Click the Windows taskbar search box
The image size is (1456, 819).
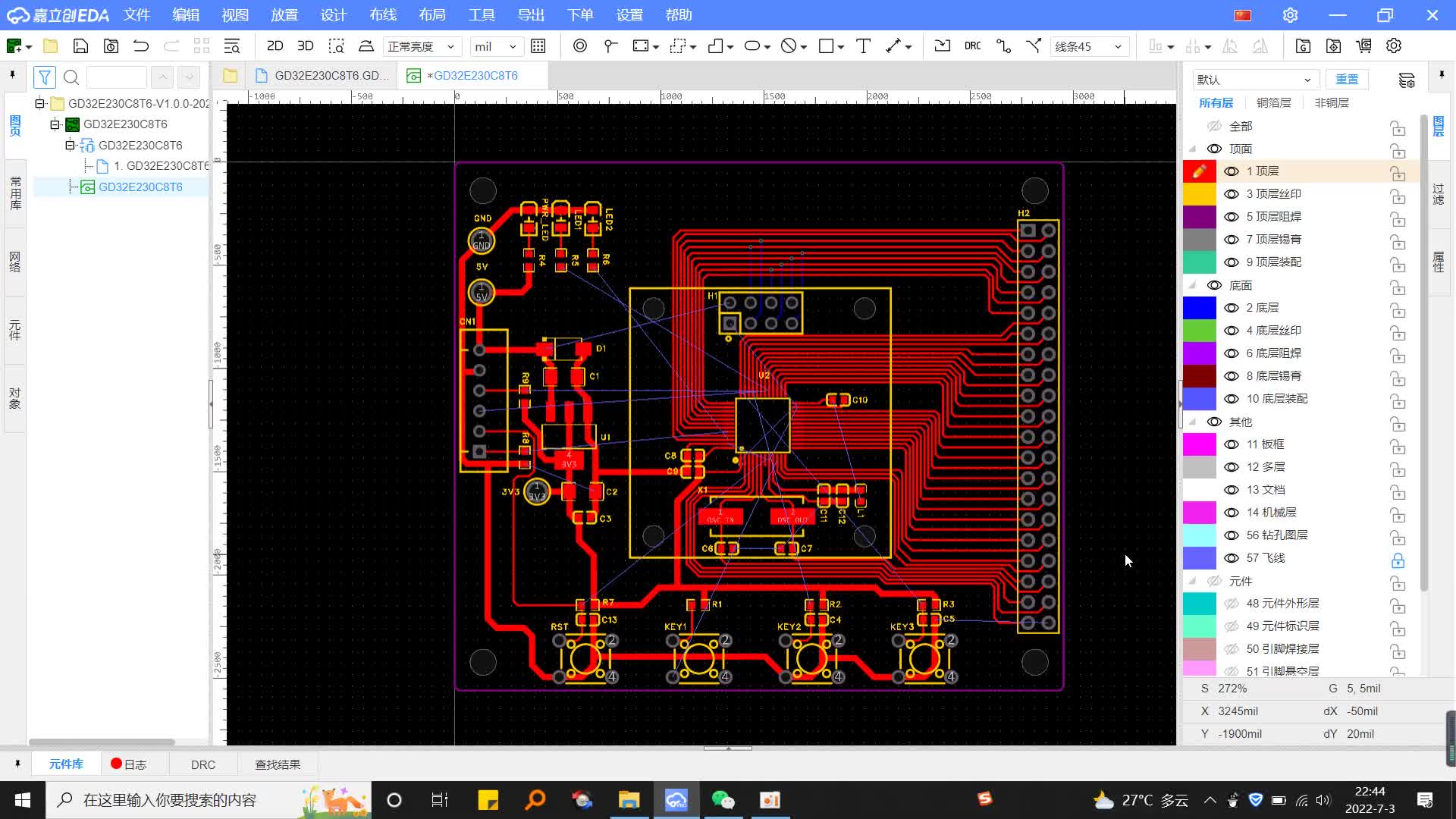point(209,800)
